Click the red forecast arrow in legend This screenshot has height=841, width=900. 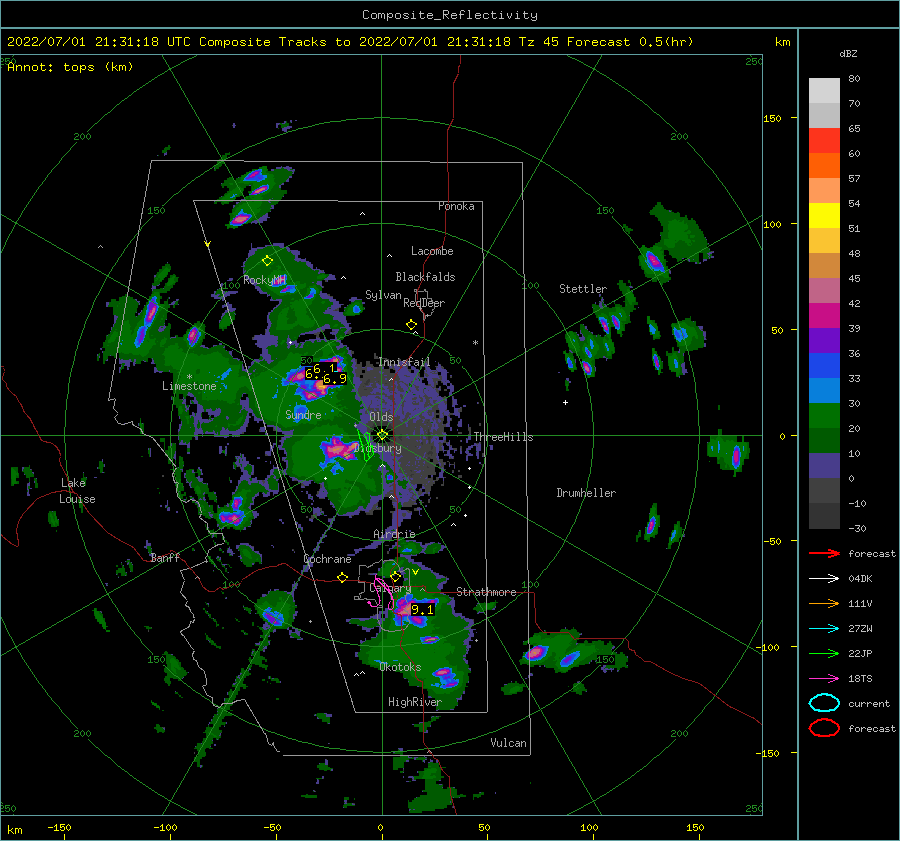(824, 553)
